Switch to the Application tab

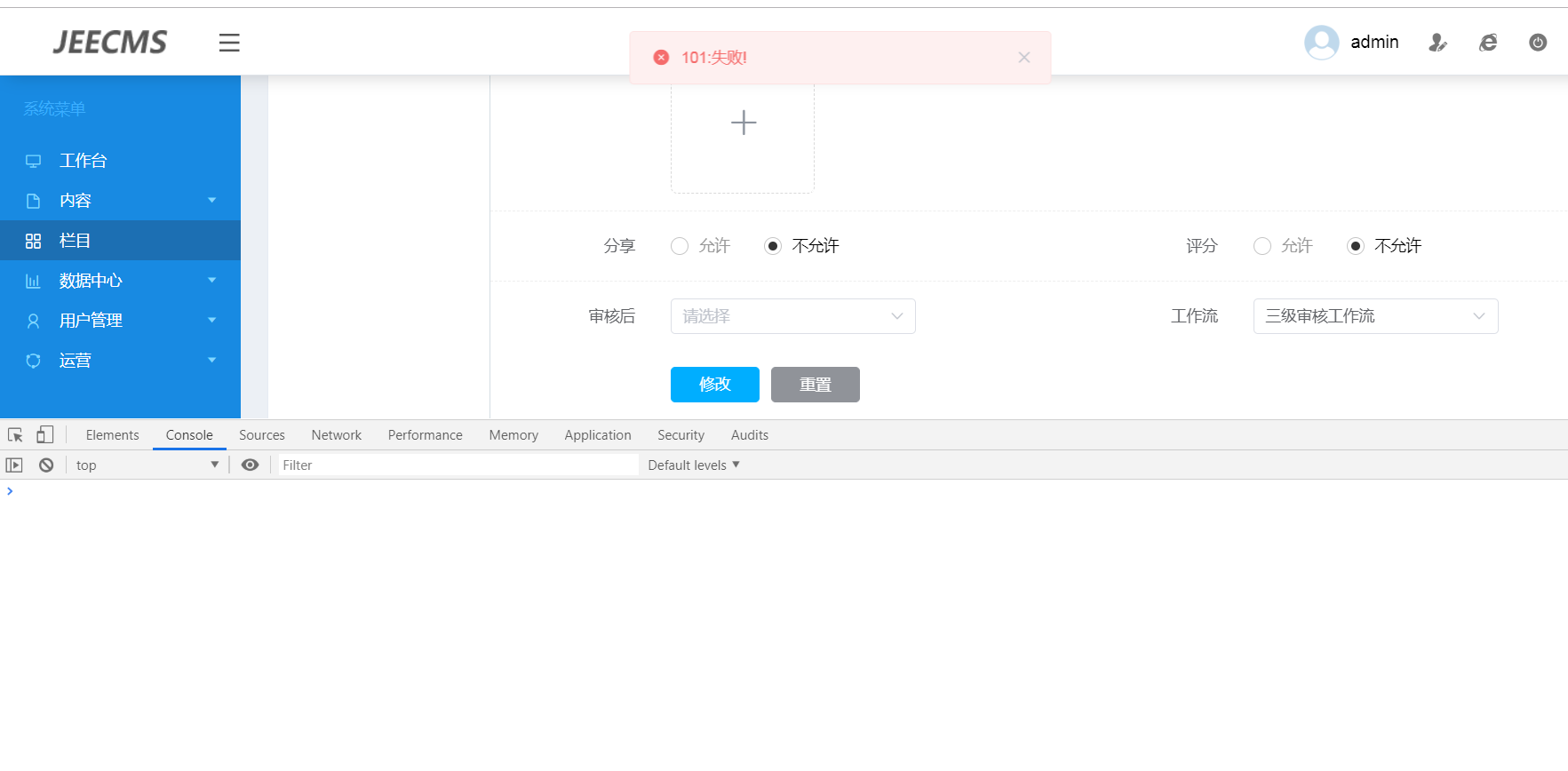tap(598, 435)
